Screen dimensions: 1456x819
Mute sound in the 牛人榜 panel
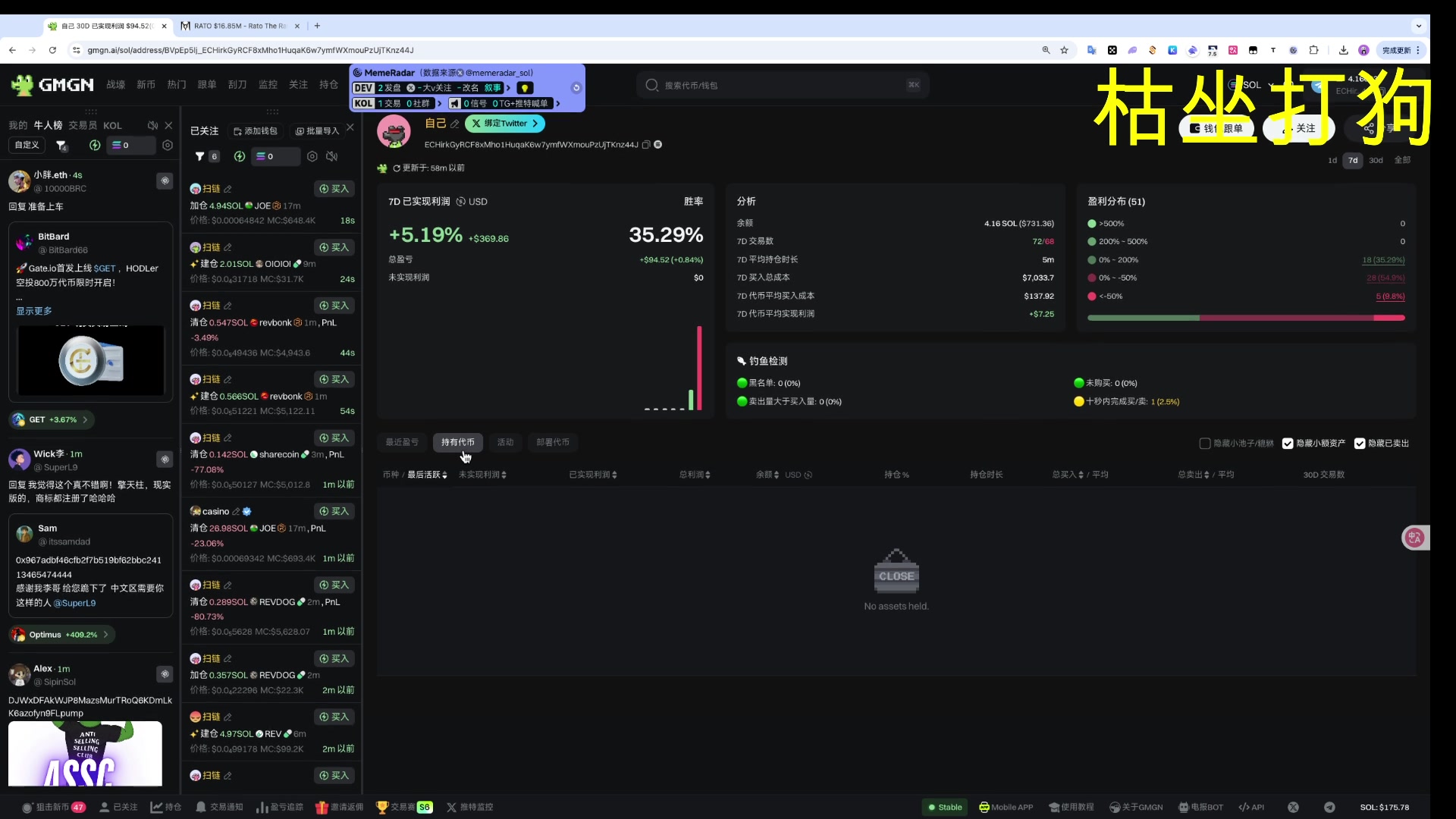point(152,125)
